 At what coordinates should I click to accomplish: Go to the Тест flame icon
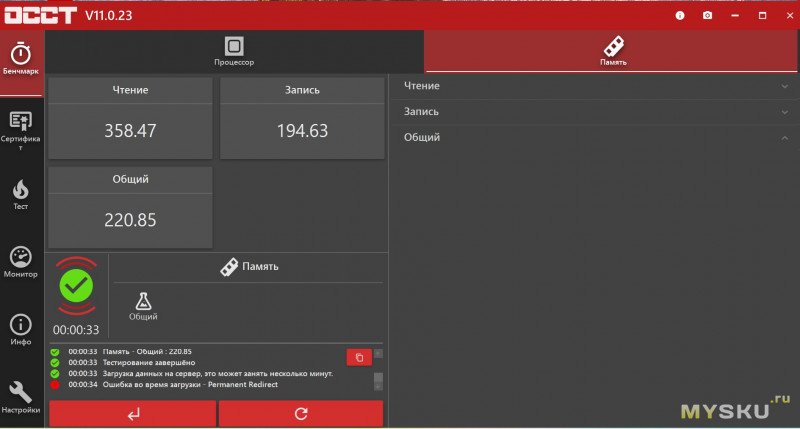click(x=21, y=195)
